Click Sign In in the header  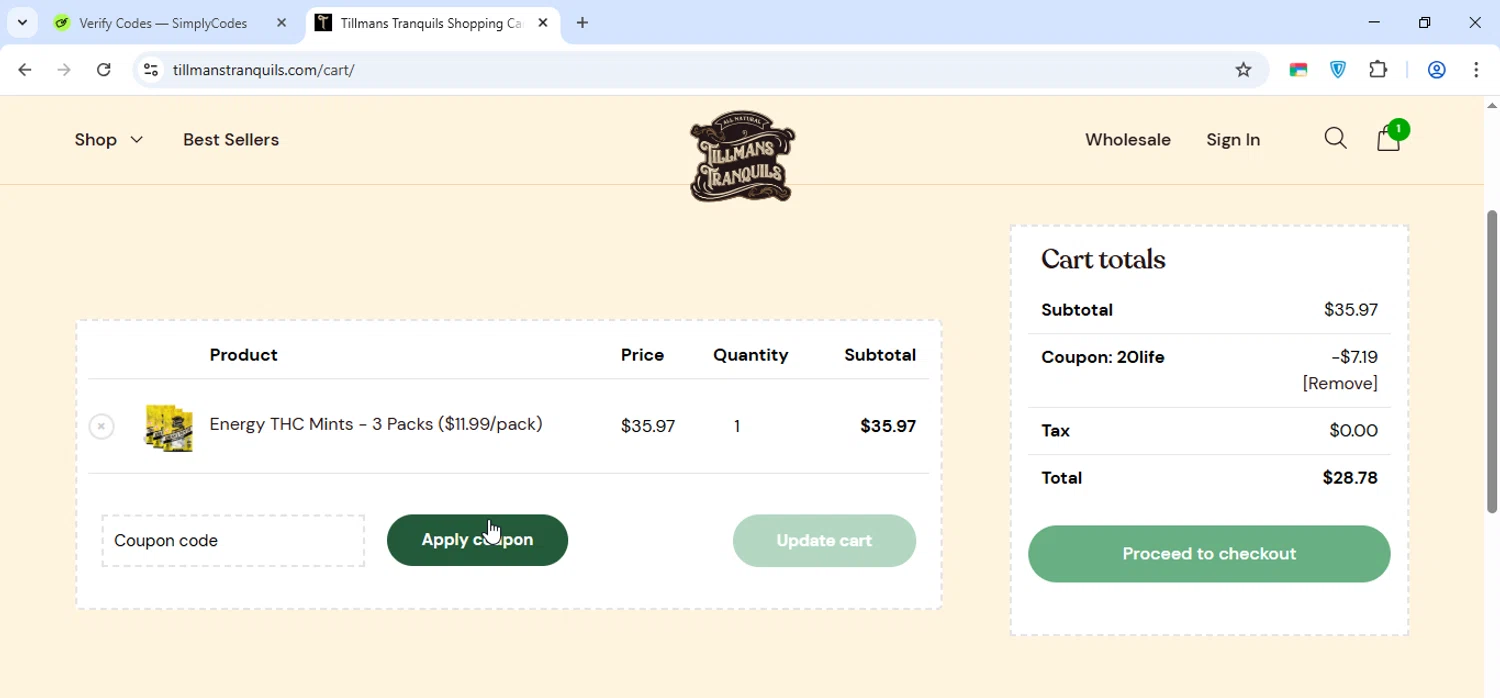point(1233,140)
